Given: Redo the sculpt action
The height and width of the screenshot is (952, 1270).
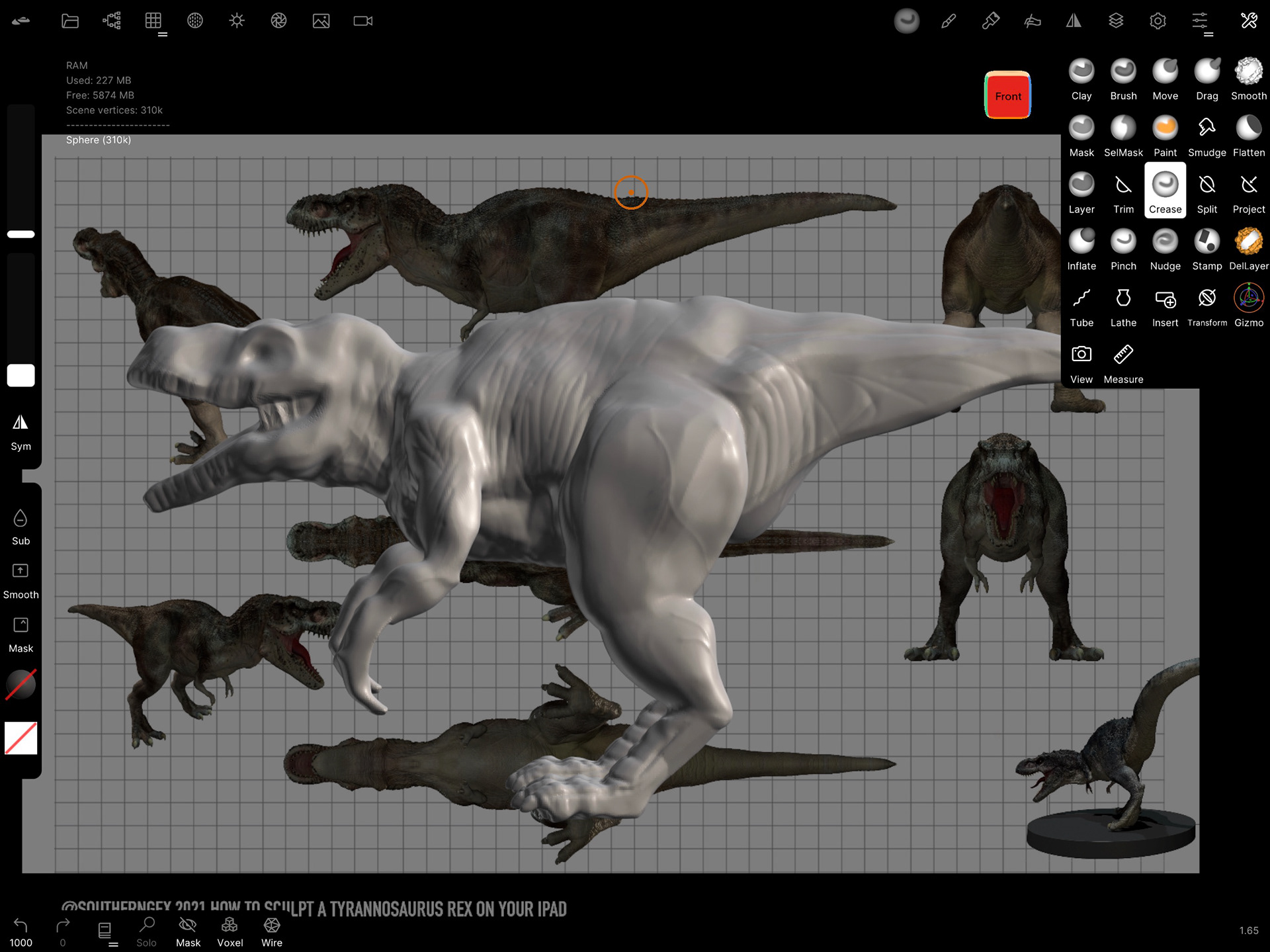Looking at the screenshot, I should point(63,932).
